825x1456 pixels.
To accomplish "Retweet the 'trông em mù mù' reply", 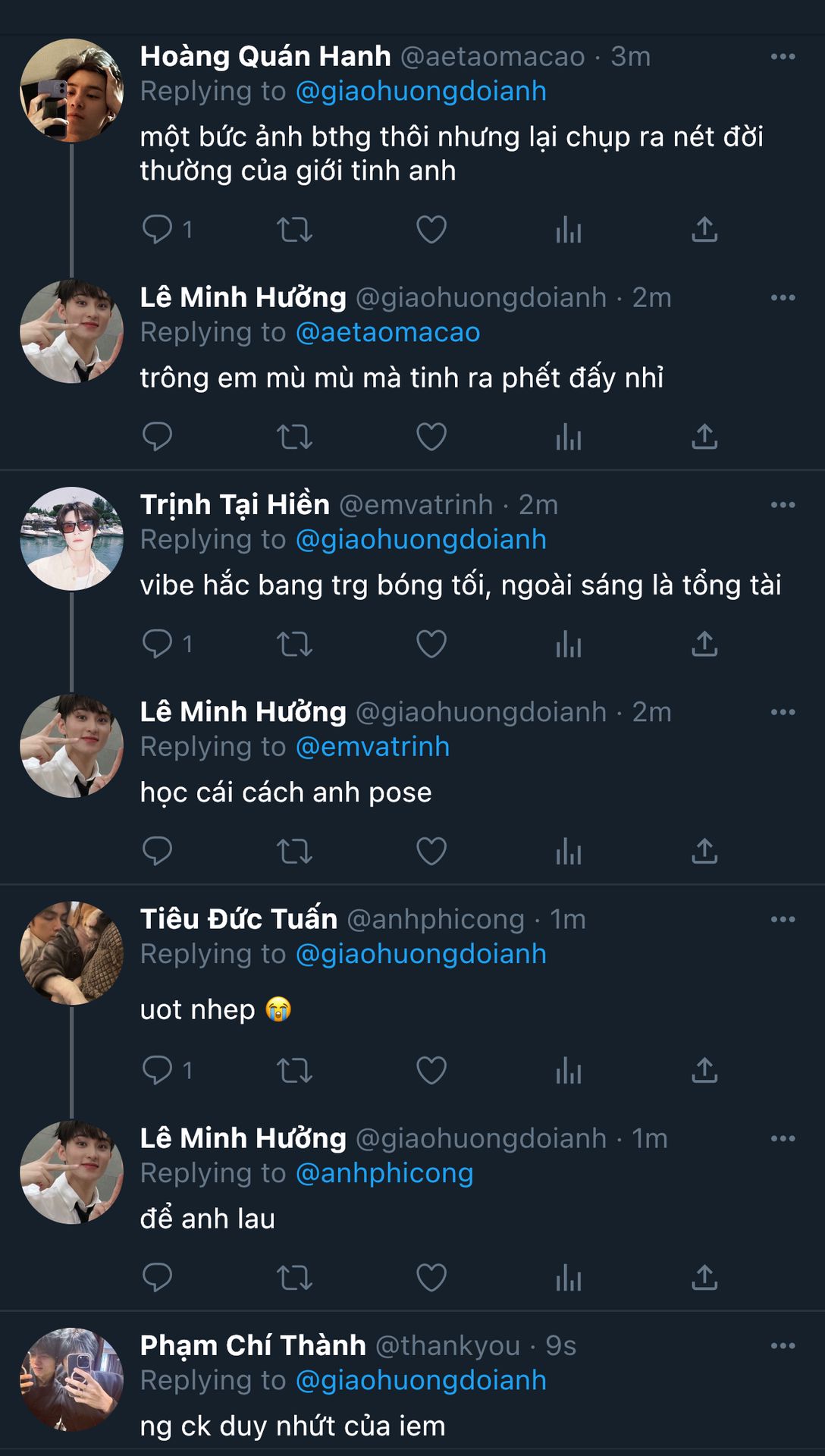I will (294, 436).
